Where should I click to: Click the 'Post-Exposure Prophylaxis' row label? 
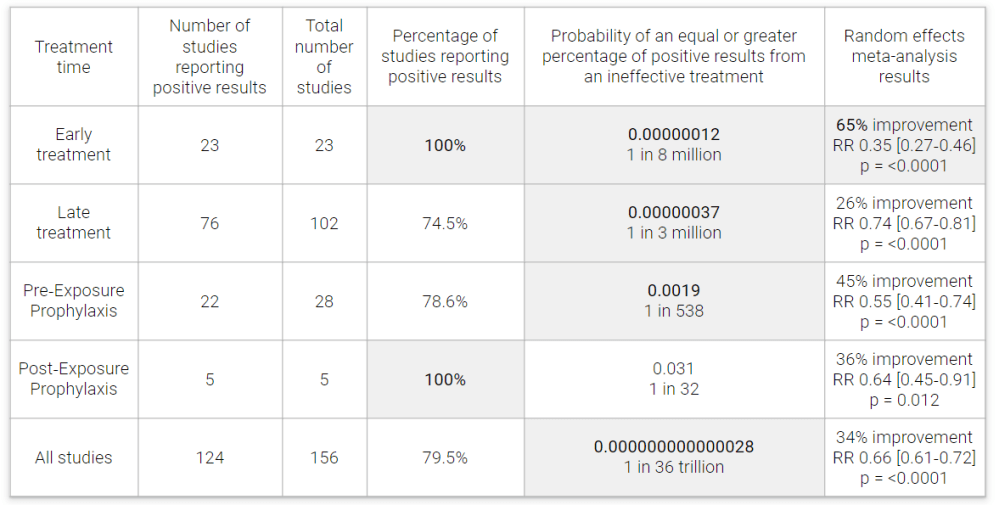pyautogui.click(x=74, y=379)
